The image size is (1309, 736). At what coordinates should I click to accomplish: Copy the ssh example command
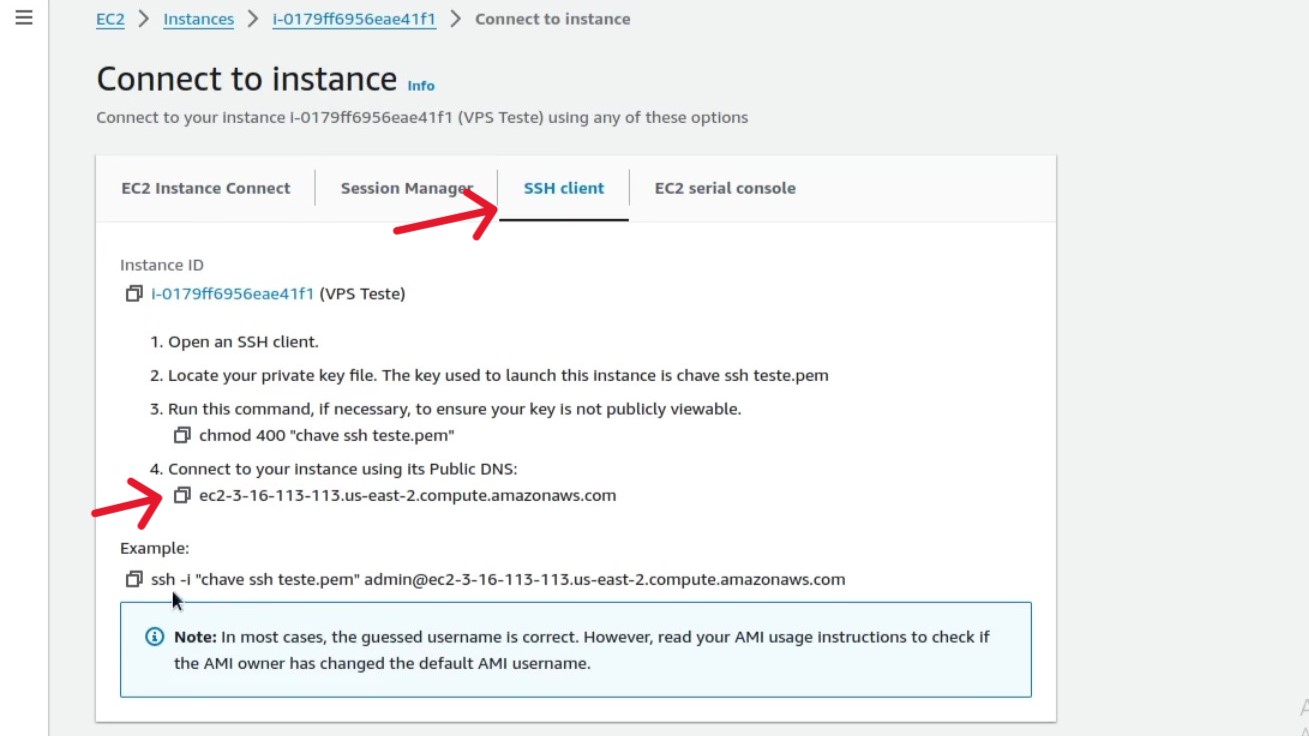pos(134,579)
